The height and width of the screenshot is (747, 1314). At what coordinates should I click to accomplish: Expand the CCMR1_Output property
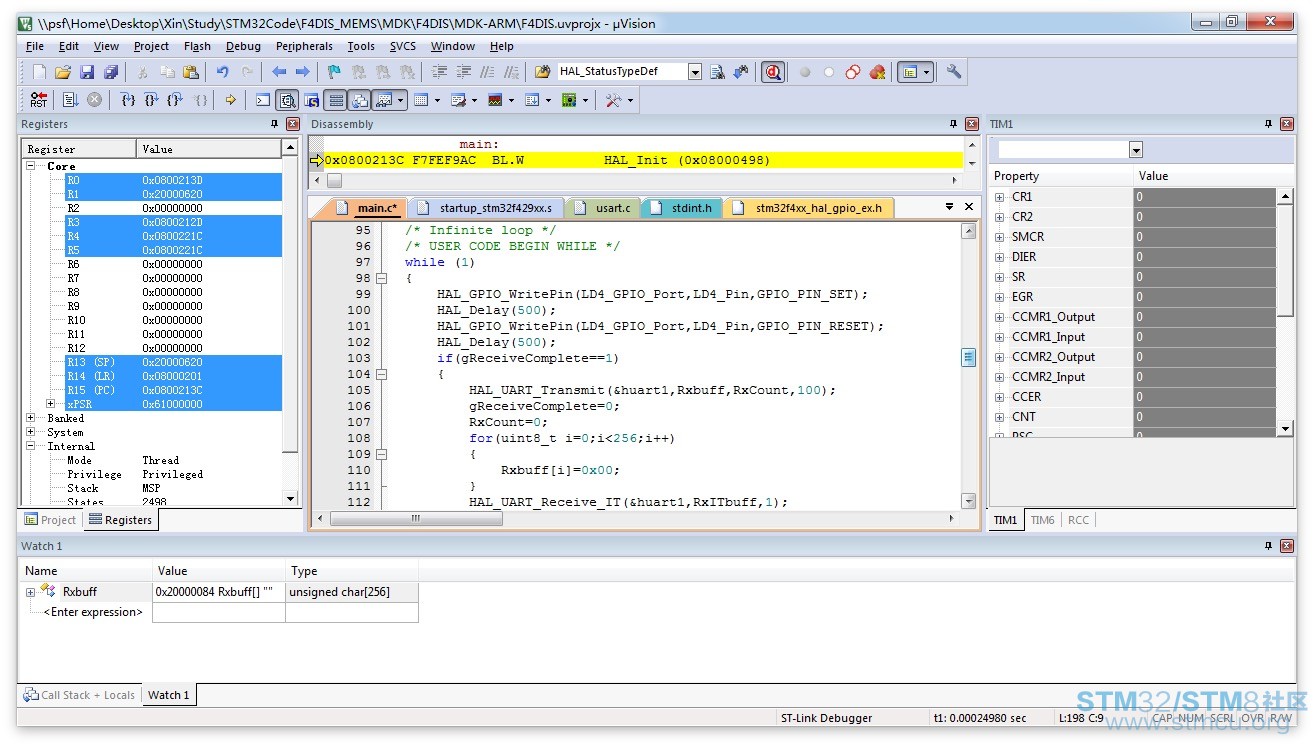pyautogui.click(x=999, y=317)
